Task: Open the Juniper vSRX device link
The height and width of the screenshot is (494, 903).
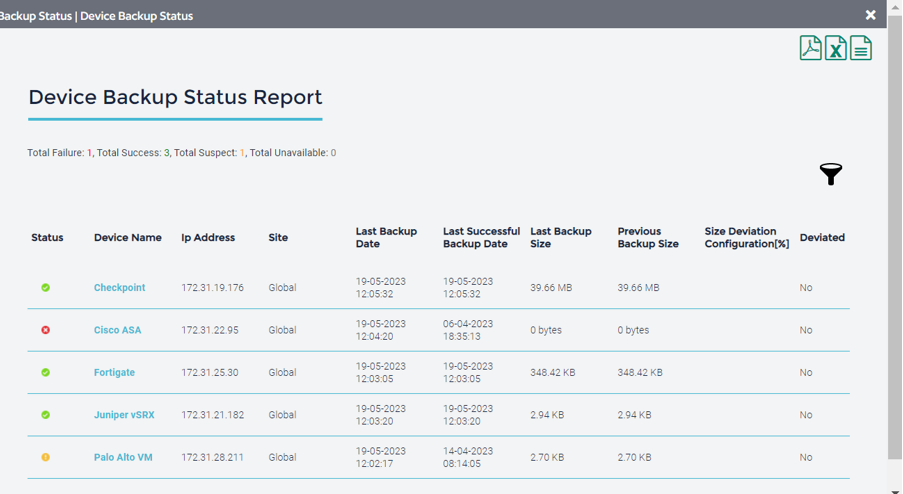Action: [124, 415]
